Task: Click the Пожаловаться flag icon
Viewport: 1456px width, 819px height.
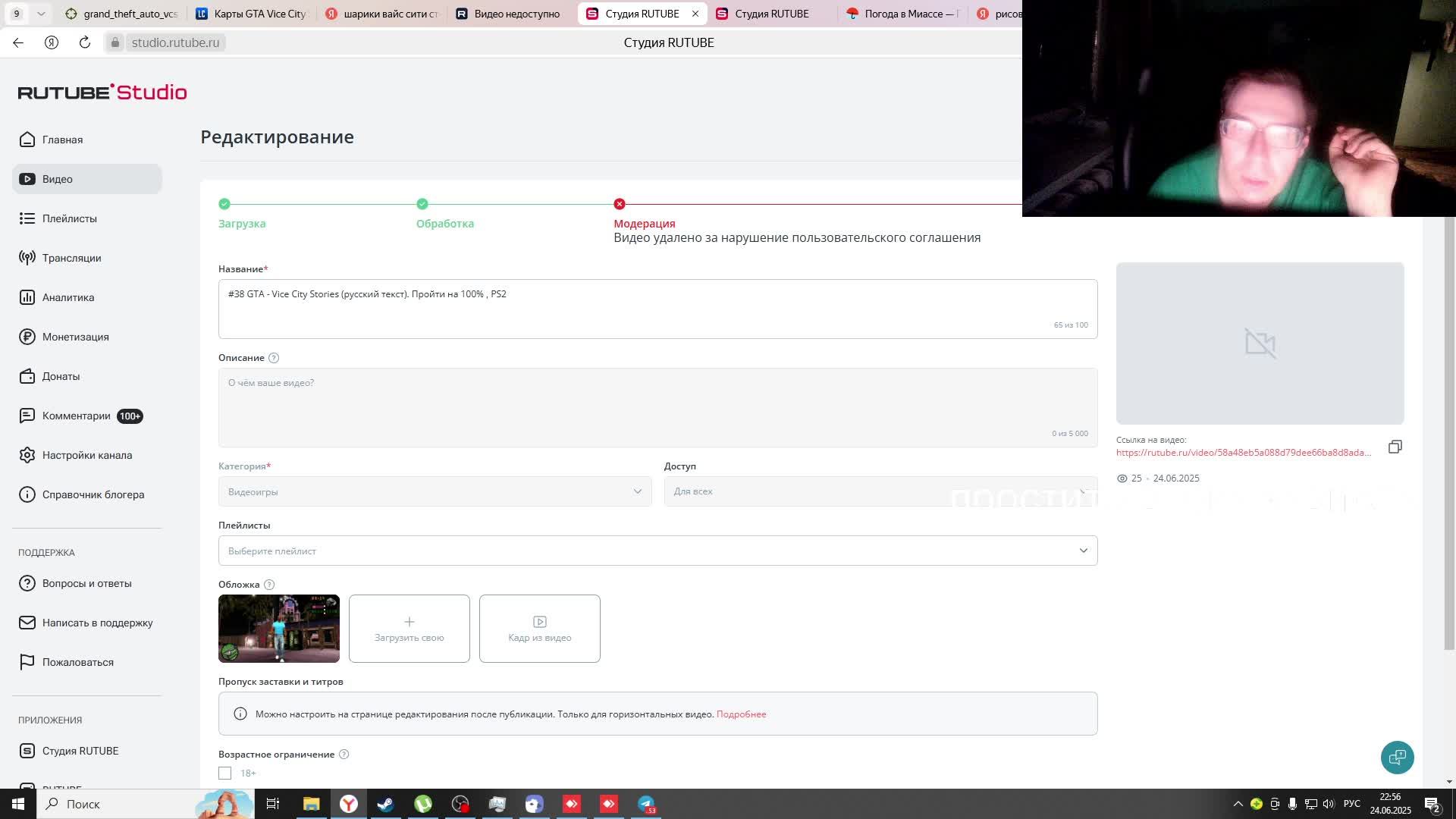Action: point(27,662)
